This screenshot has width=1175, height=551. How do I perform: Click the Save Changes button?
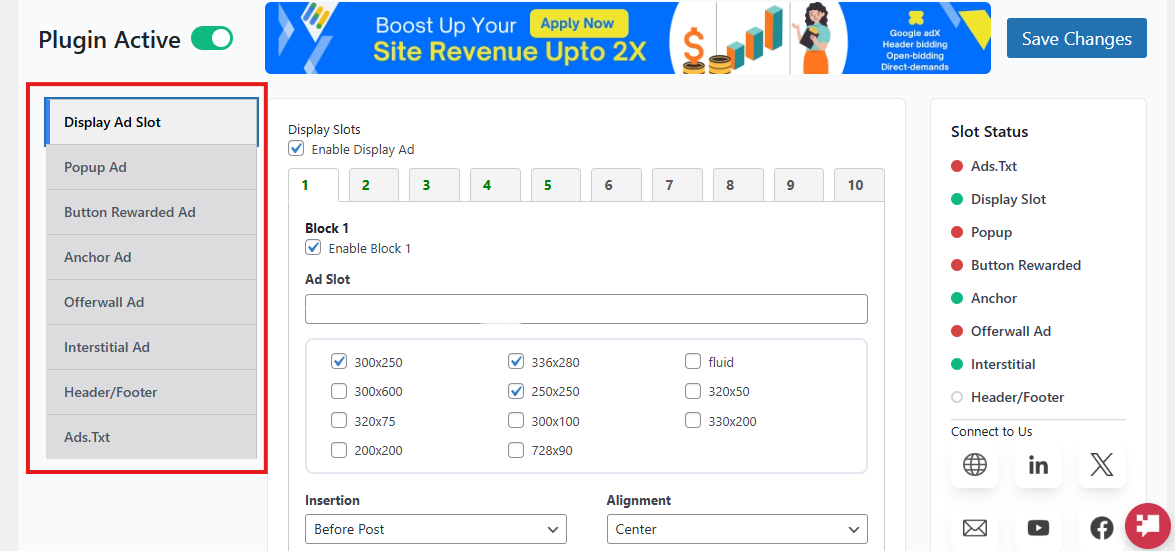[x=1076, y=39]
